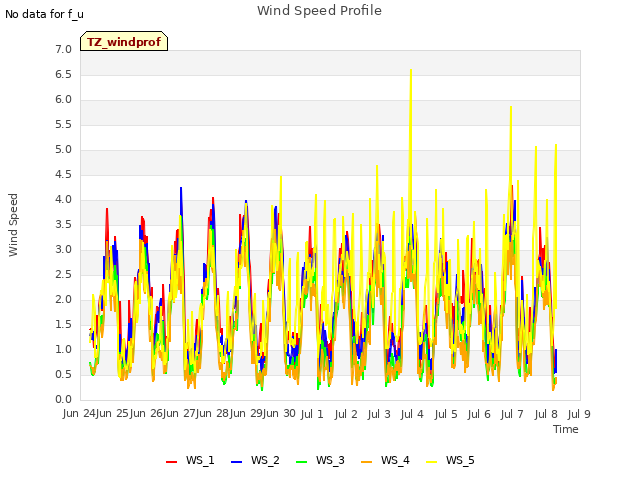Viewport: 640px width, 480px height.
Task: Click the Wind Speed Profile chart title
Action: pyautogui.click(x=320, y=11)
